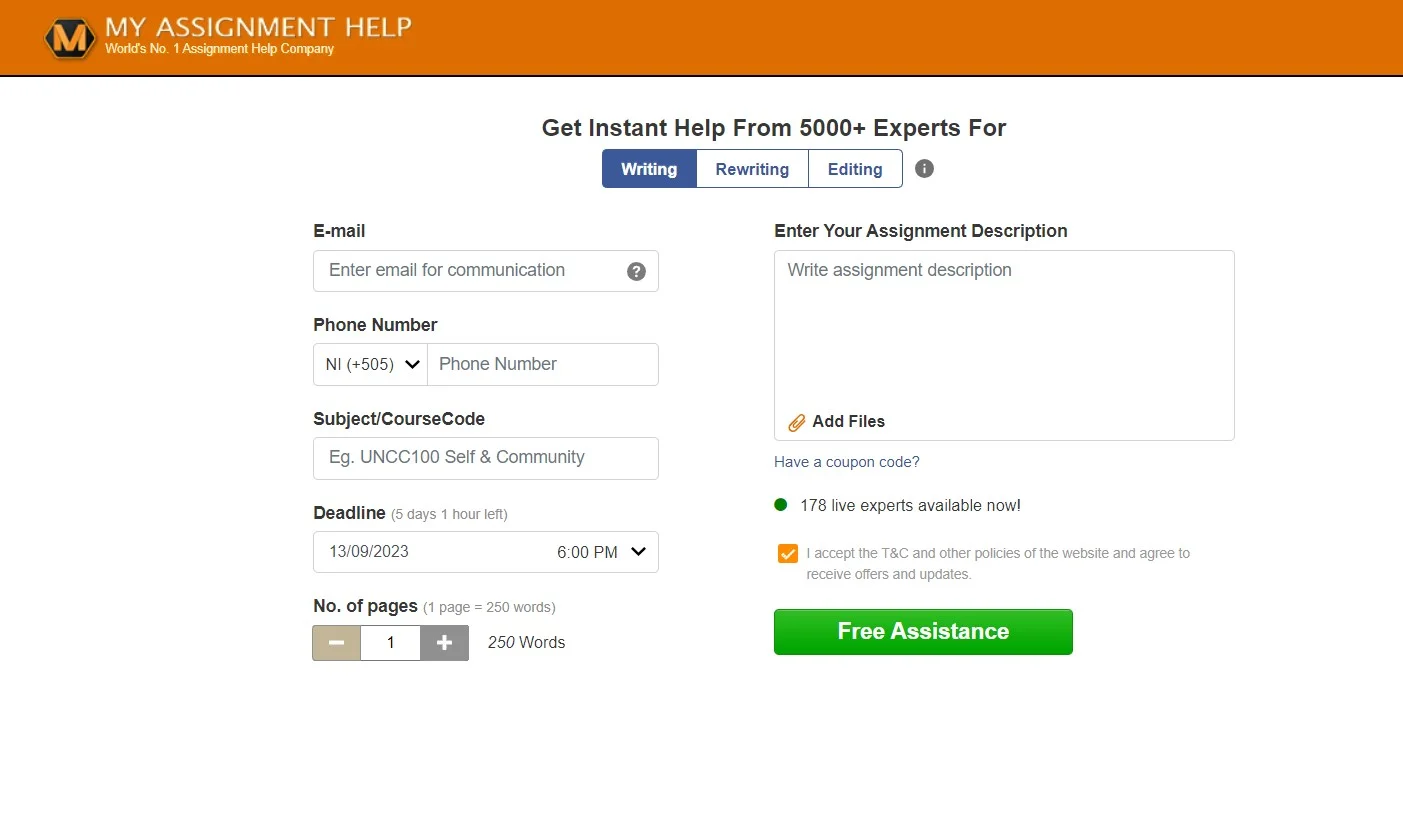1403x839 pixels.
Task: Open the NI (+505) country code dropdown
Action: tap(371, 364)
